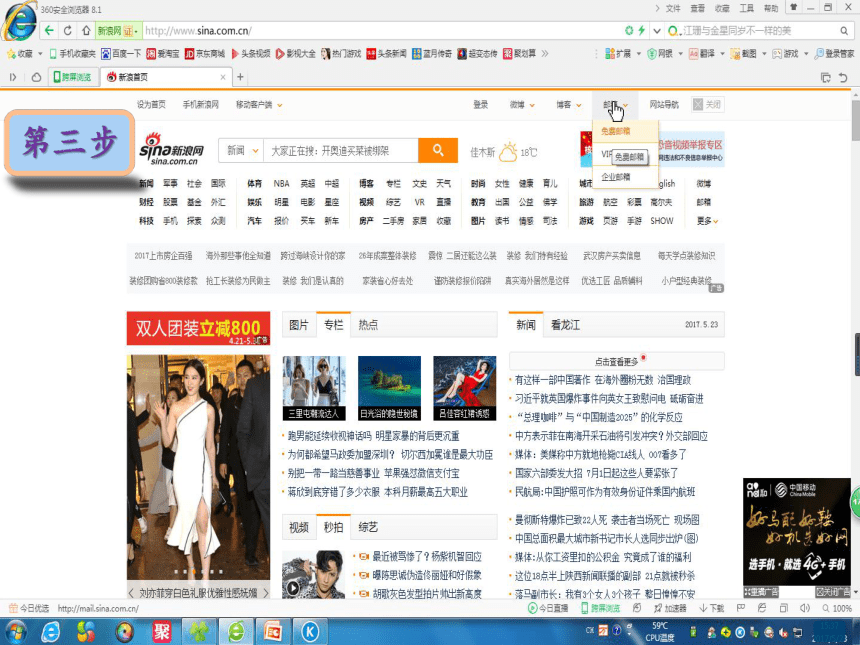Click the 100% zoom control

837,608
